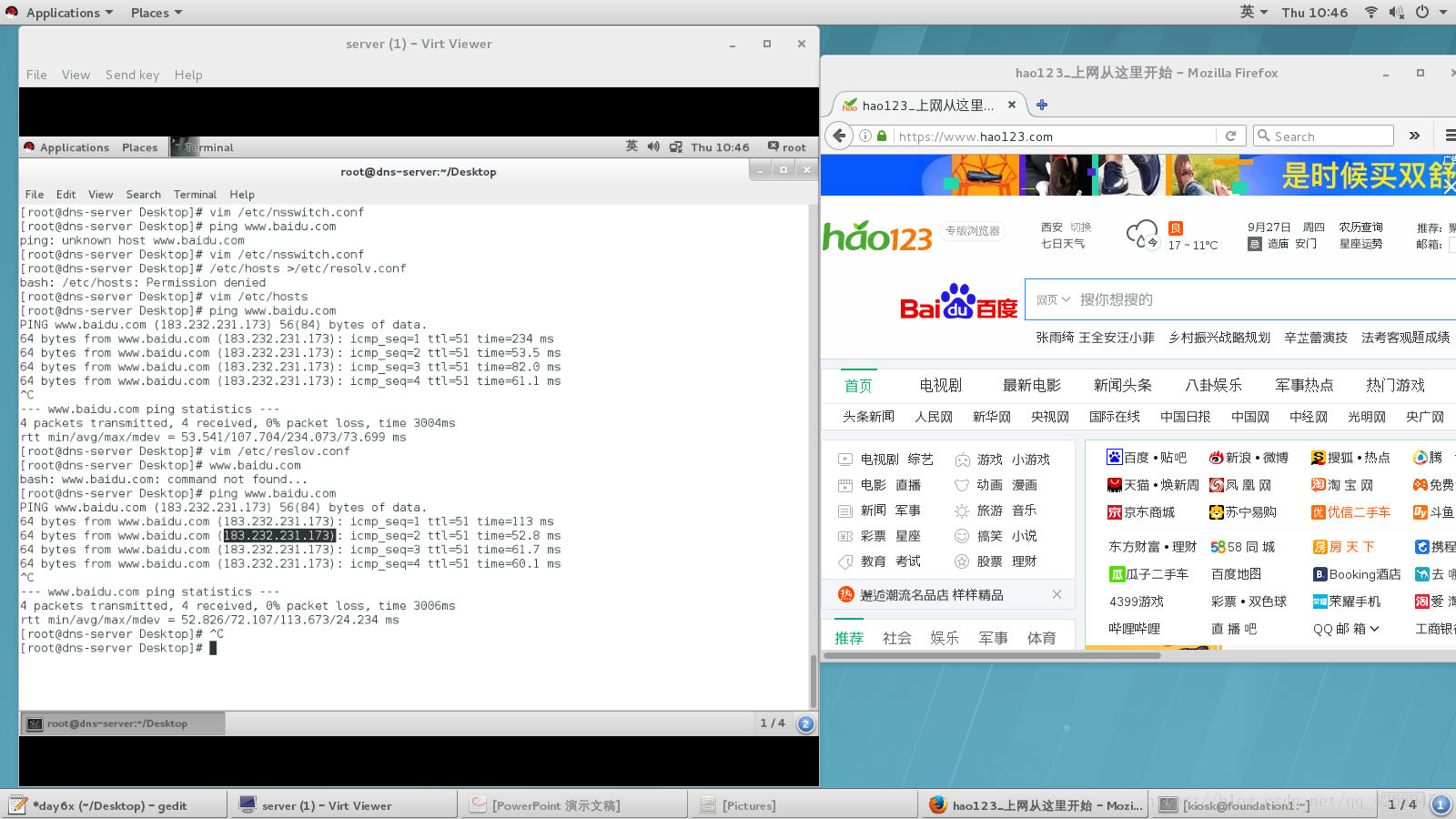
Task: Click the host volume icon
Action: click(x=1396, y=12)
